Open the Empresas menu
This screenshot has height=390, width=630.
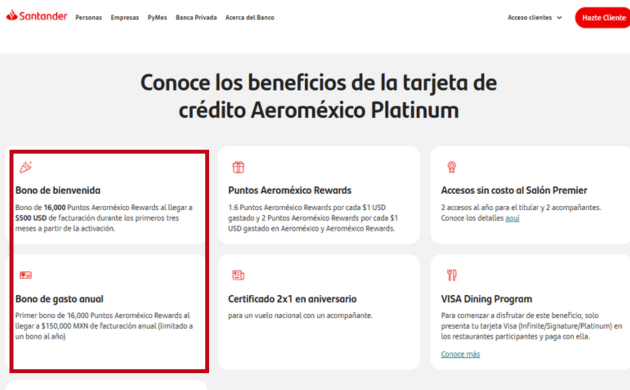125,18
